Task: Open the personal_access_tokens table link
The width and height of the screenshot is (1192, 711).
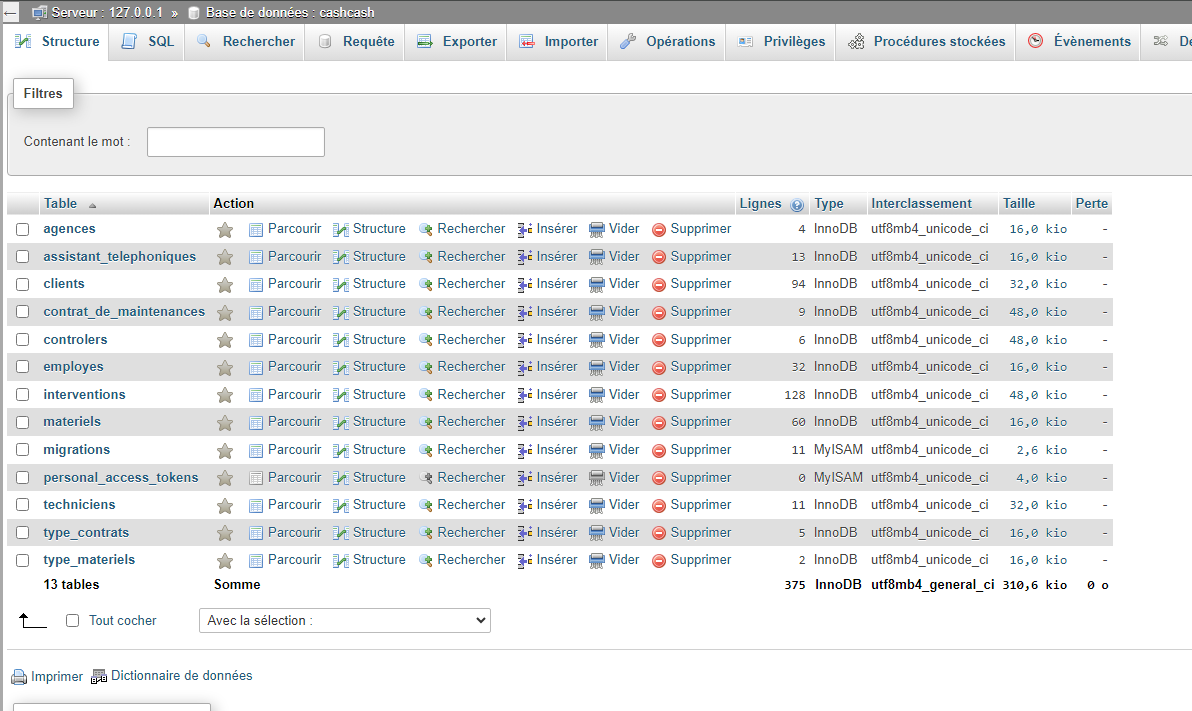Action: pyautogui.click(x=121, y=478)
